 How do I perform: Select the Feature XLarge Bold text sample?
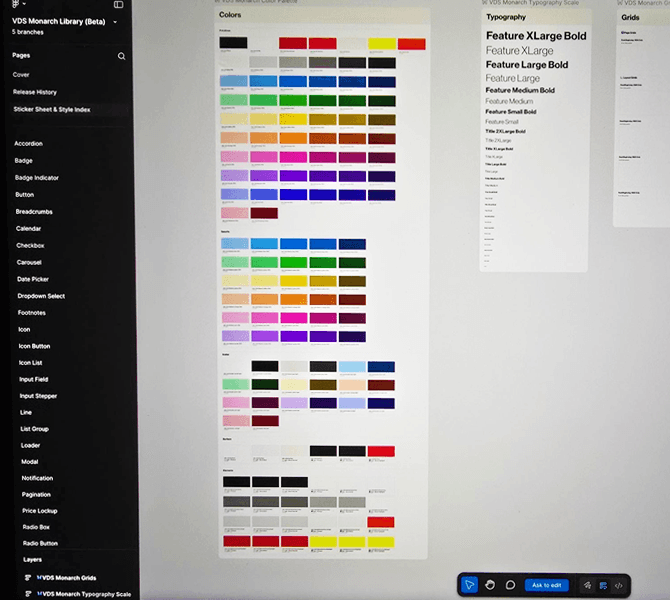[x=536, y=36]
